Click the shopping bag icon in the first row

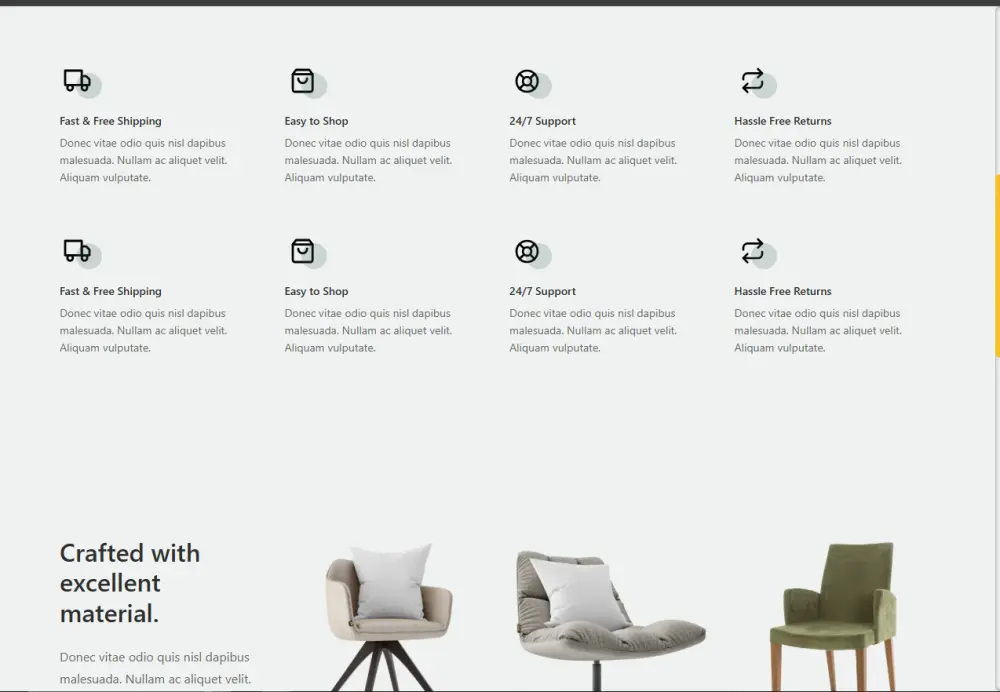[x=302, y=81]
